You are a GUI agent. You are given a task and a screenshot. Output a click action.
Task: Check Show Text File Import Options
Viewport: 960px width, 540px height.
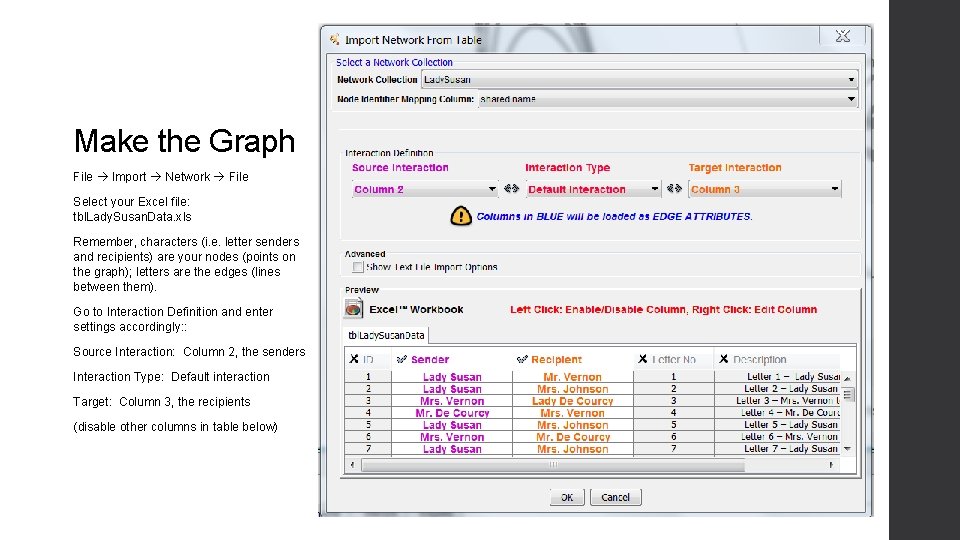(x=358, y=267)
